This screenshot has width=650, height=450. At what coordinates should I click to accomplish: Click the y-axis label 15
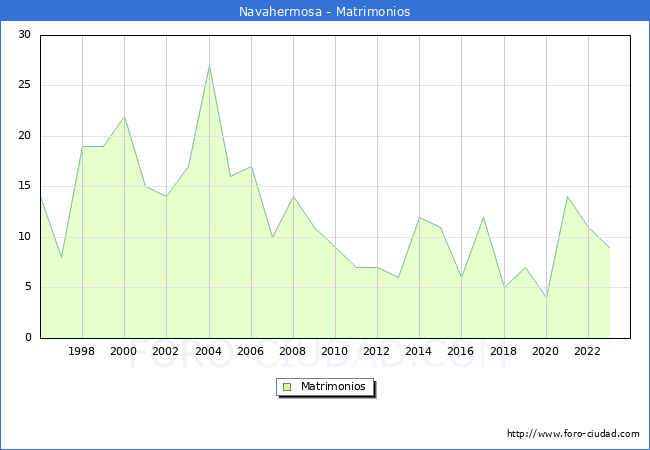coord(25,186)
